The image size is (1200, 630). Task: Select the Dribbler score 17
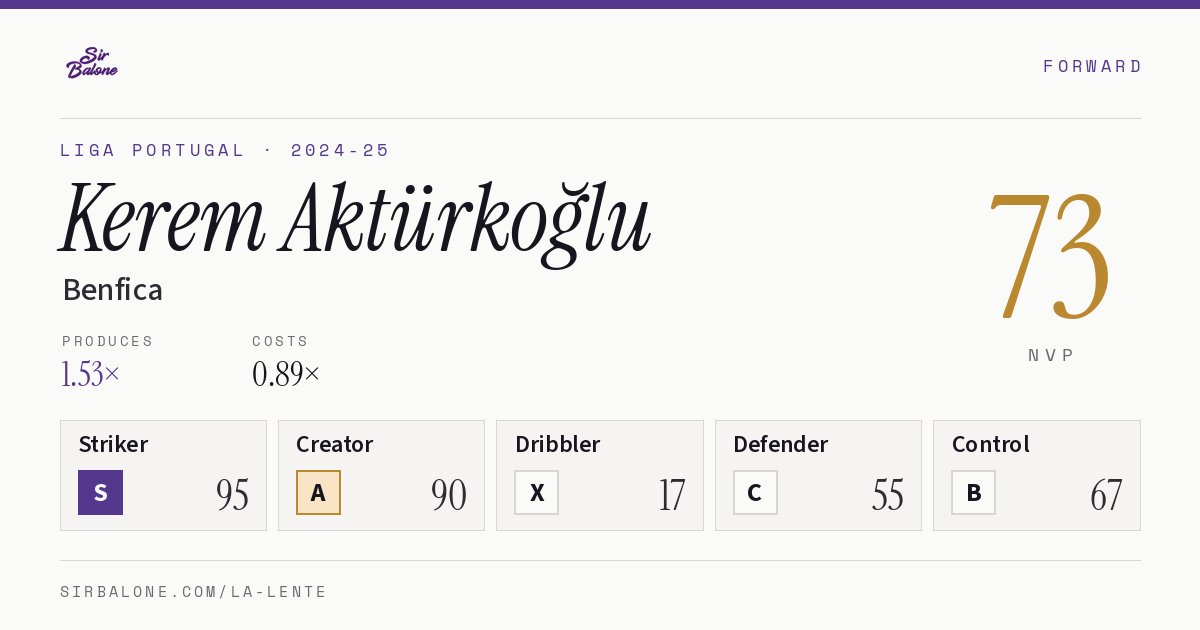pyautogui.click(x=672, y=495)
